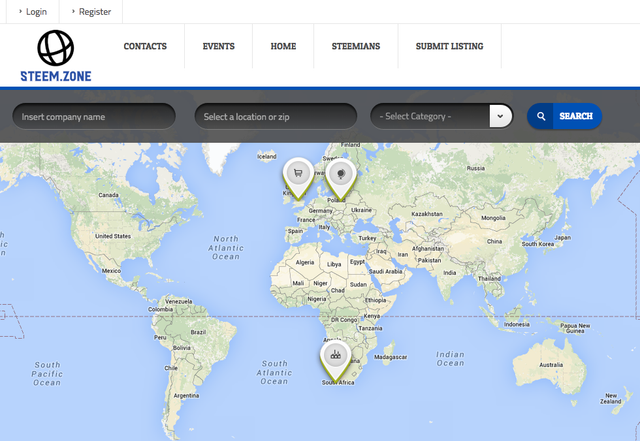This screenshot has height=441, width=640.
Task: Click the shopping cart map marker over the UK
Action: tap(298, 178)
